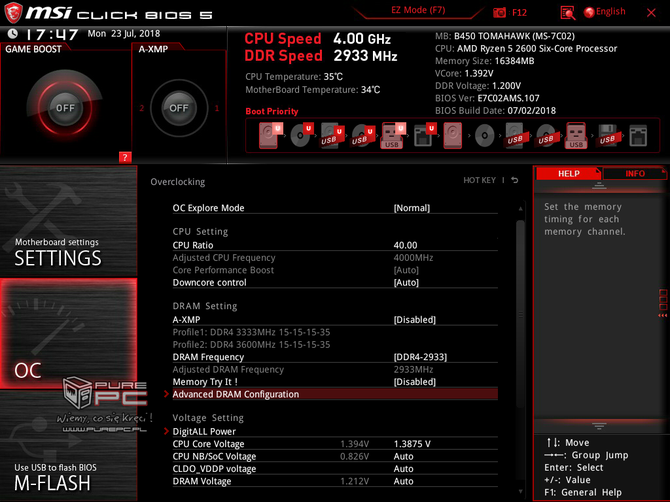670x502 pixels.
Task: Open the A-XMP [Disabled] setting row
Action: click(x=335, y=320)
